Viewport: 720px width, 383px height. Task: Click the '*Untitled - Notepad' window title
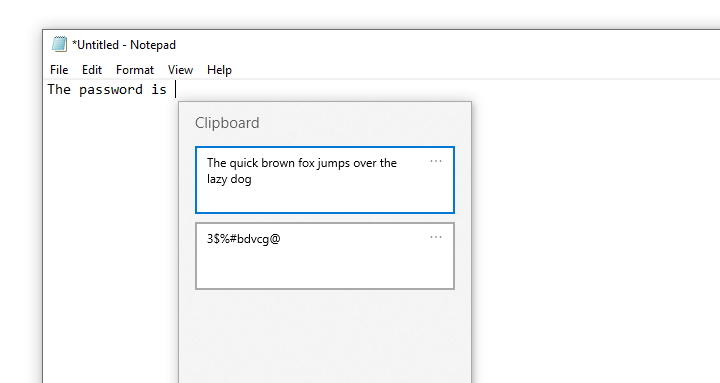[x=124, y=45]
